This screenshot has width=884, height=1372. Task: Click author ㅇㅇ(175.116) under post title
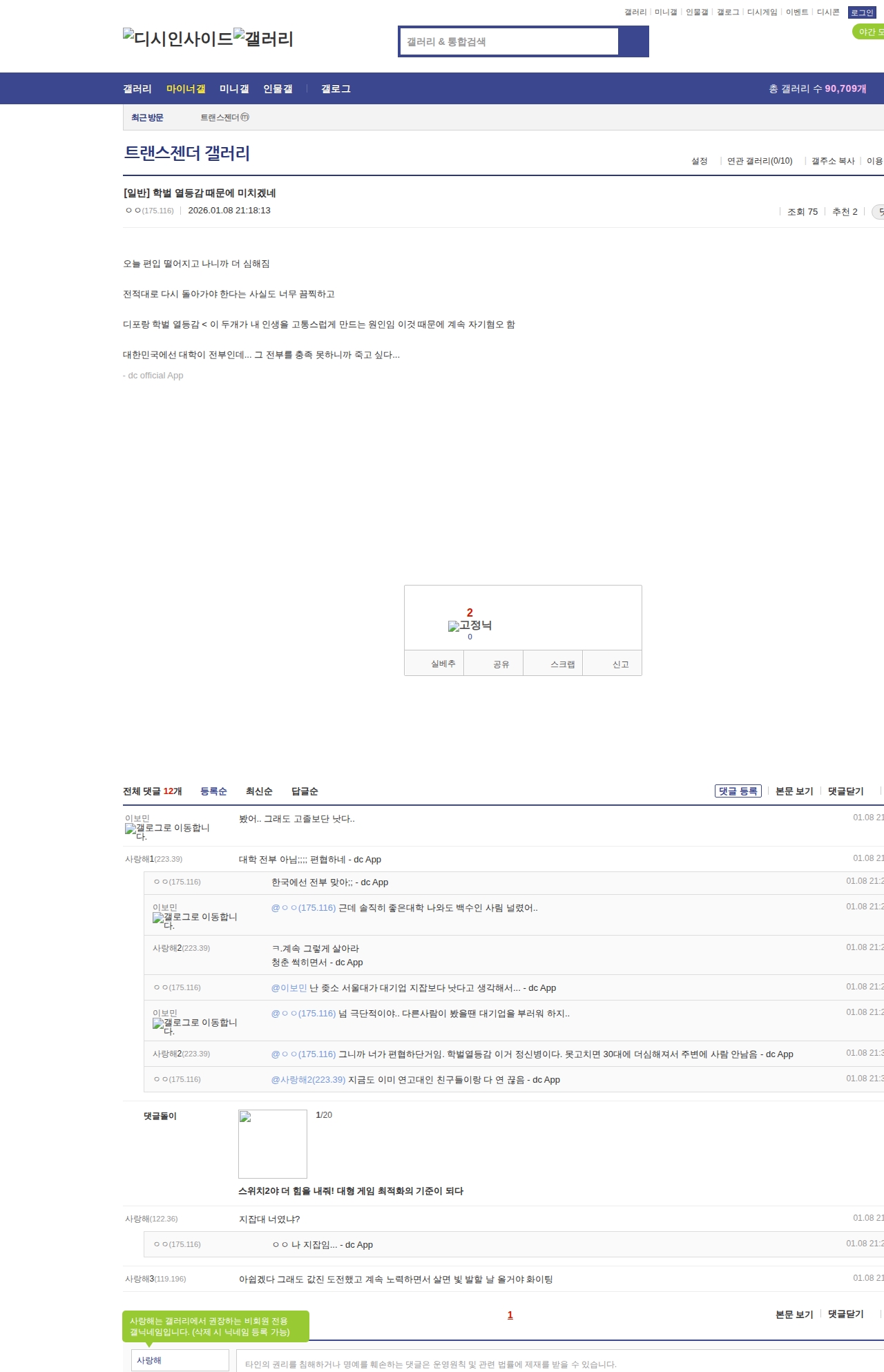click(149, 211)
